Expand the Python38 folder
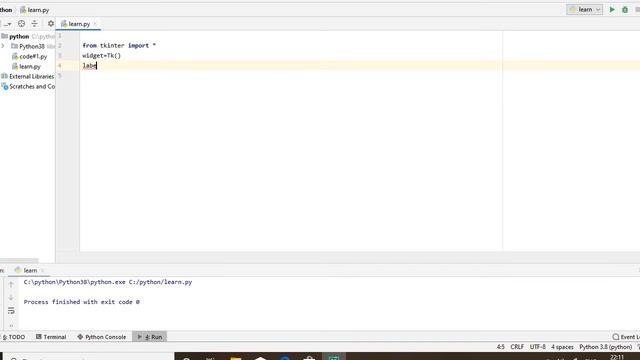 (x=3, y=46)
